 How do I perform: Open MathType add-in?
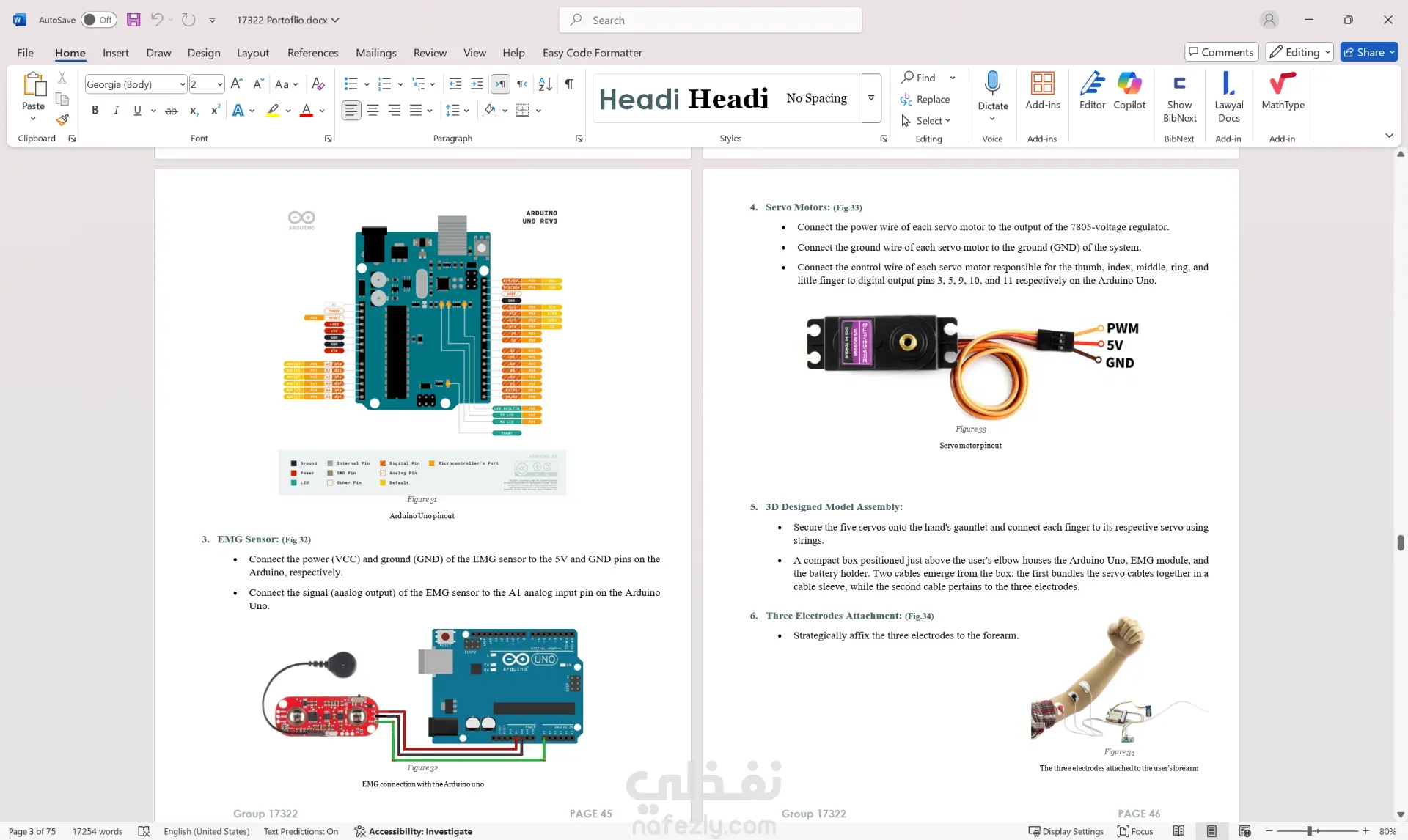1283,91
